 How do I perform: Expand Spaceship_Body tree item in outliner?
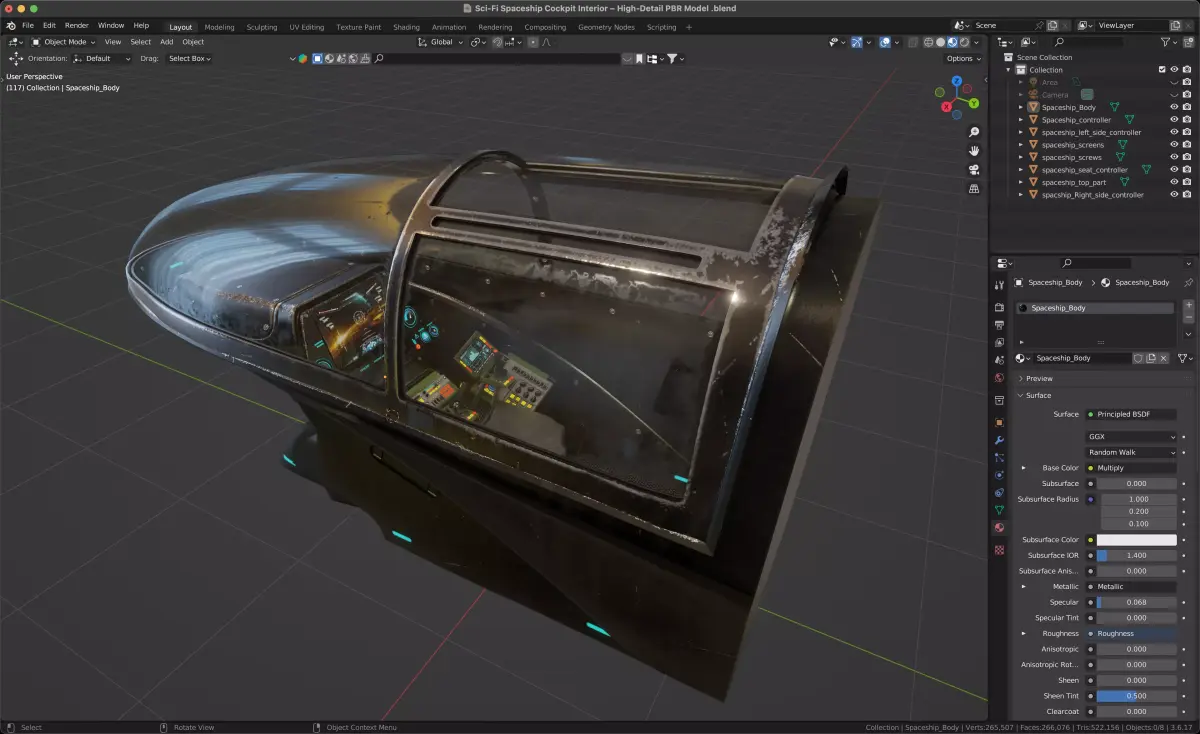[x=1021, y=107]
